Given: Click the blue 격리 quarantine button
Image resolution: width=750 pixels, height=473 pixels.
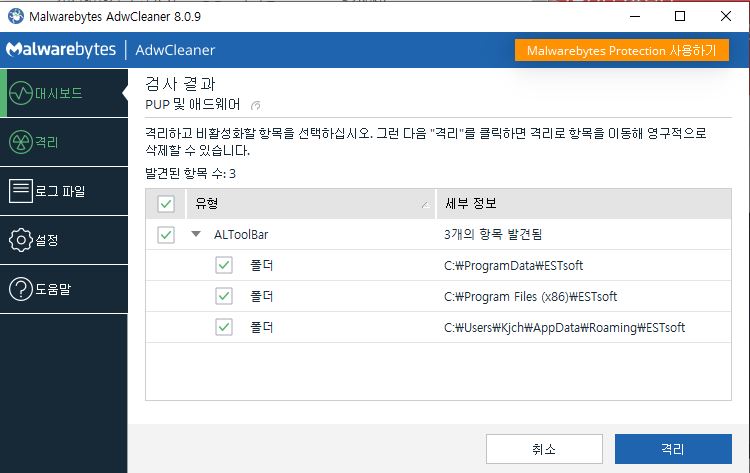Looking at the screenshot, I should tap(673, 449).
